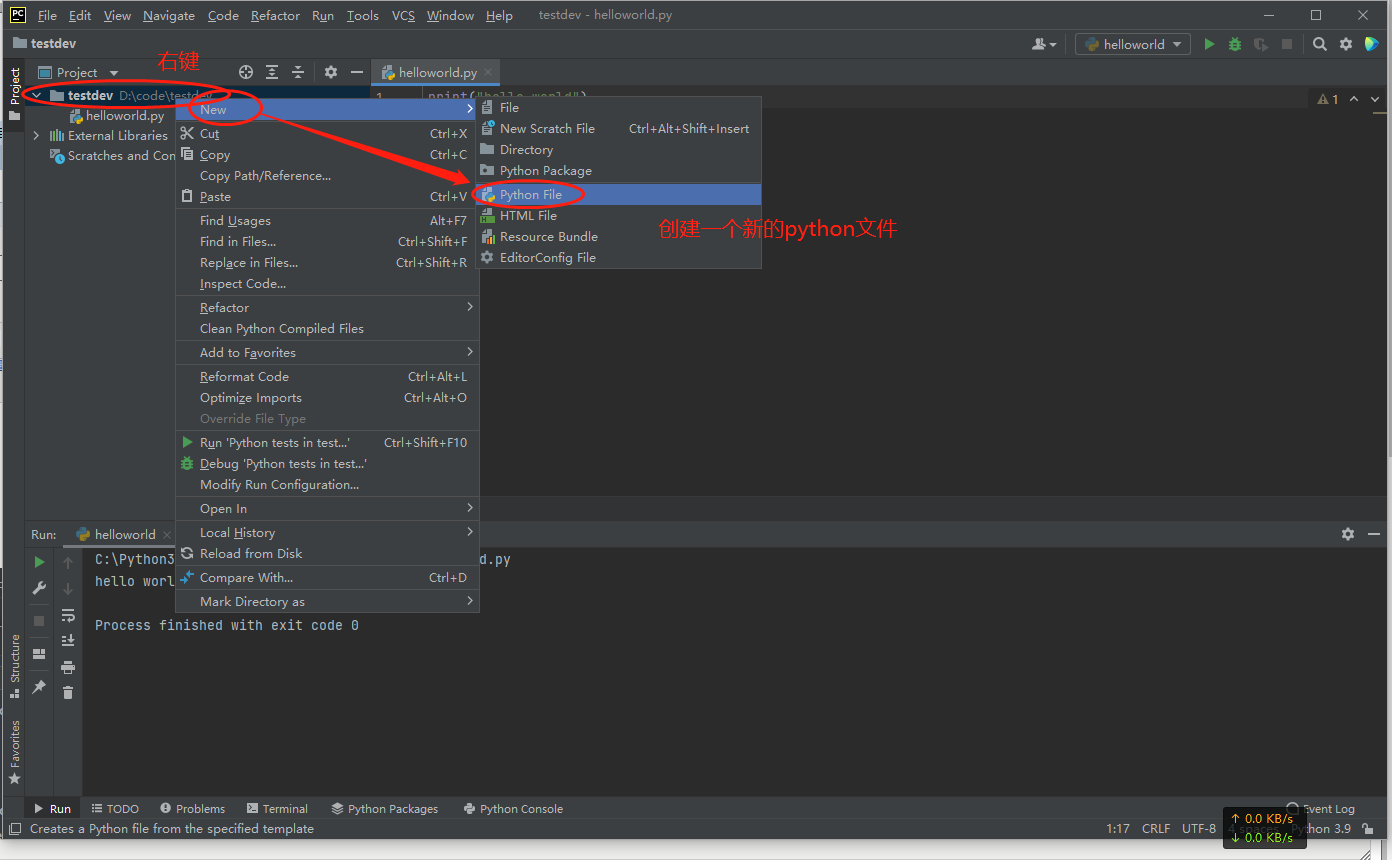Expand Add to Favorites submenu
Screen dimensions: 1392x860
327,352
